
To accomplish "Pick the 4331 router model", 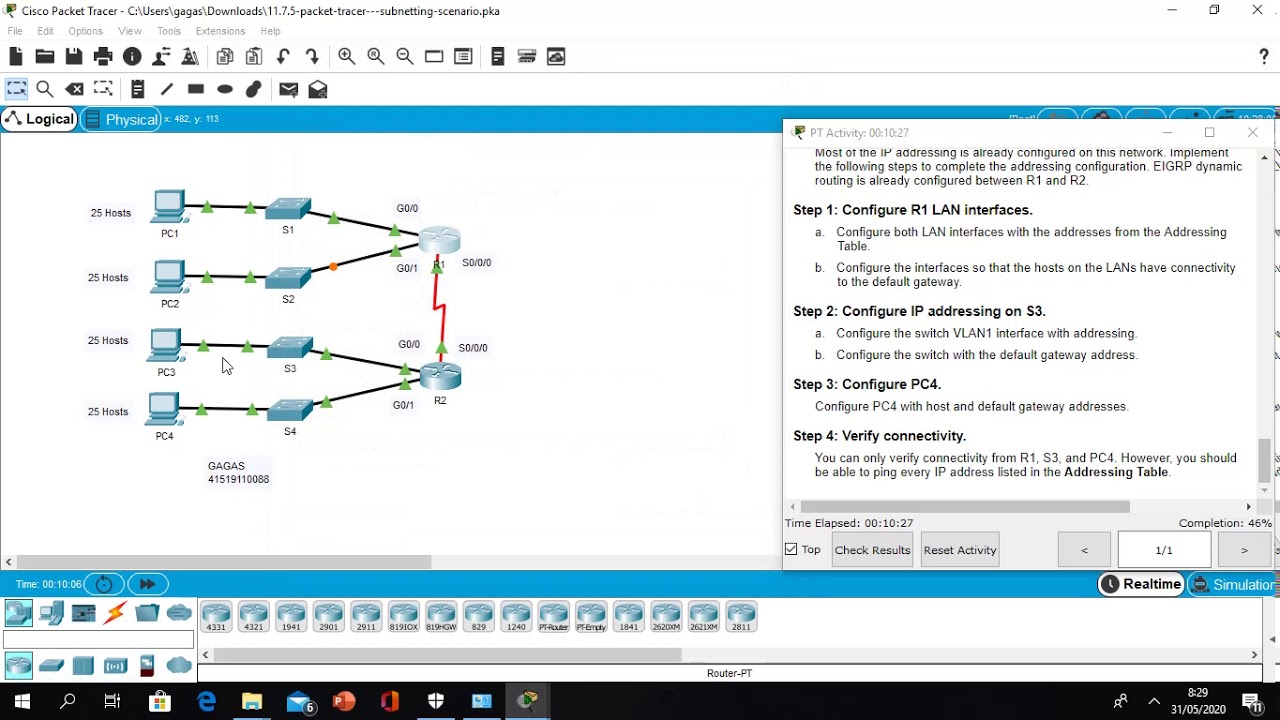I will [216, 616].
